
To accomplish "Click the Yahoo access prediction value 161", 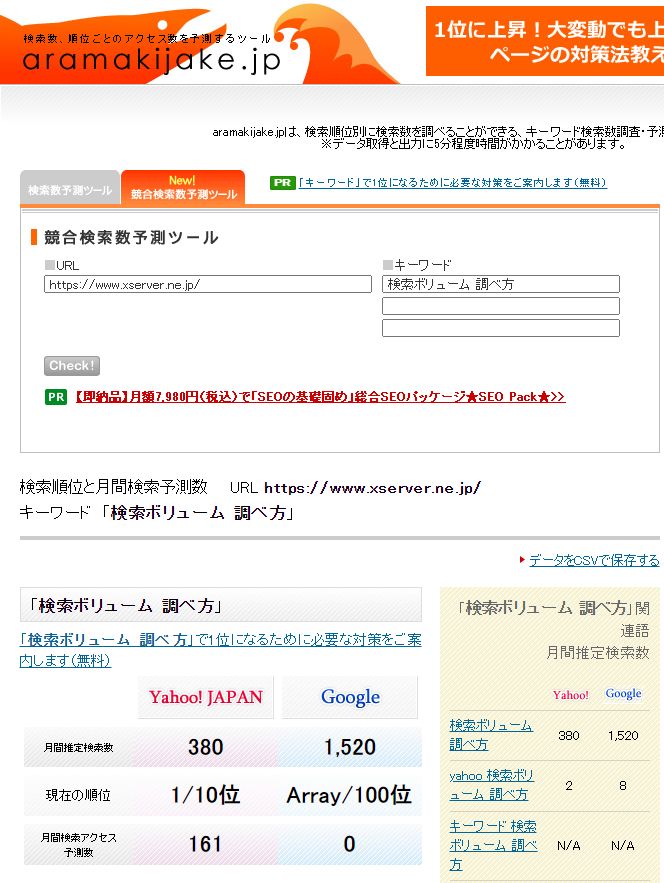I will (205, 844).
